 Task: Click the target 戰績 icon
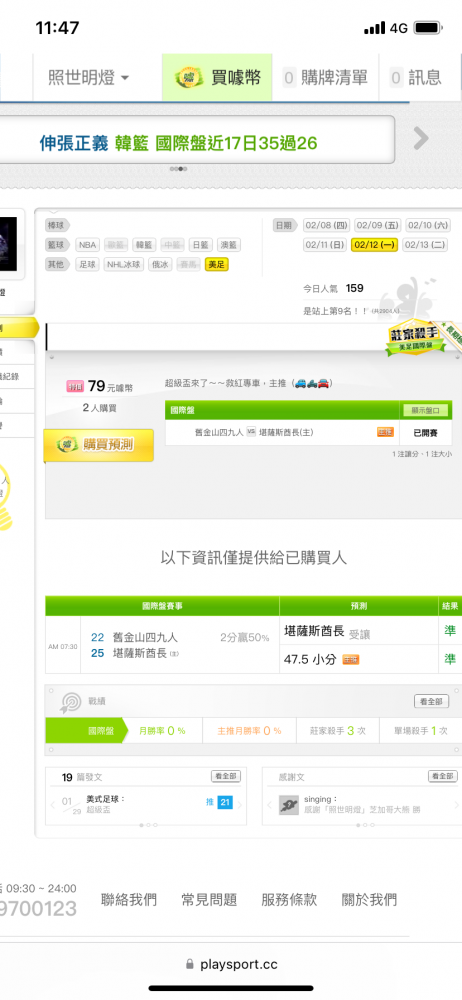coord(69,702)
